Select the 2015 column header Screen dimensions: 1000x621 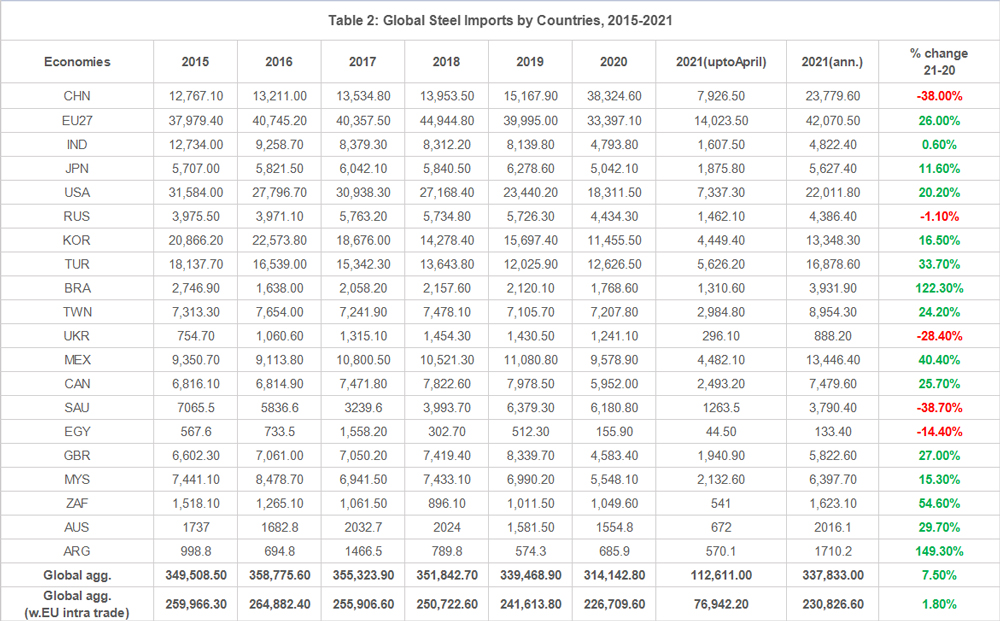[x=195, y=61]
